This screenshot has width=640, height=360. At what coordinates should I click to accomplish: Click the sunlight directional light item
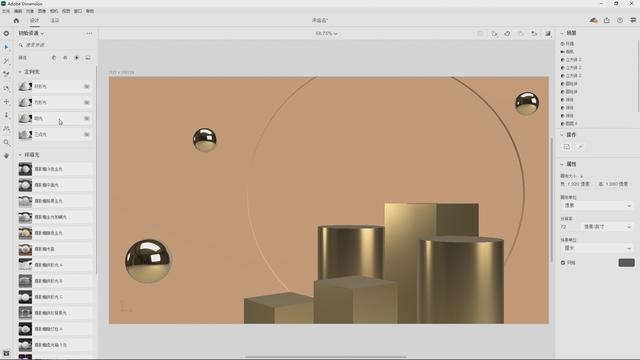pos(55,118)
